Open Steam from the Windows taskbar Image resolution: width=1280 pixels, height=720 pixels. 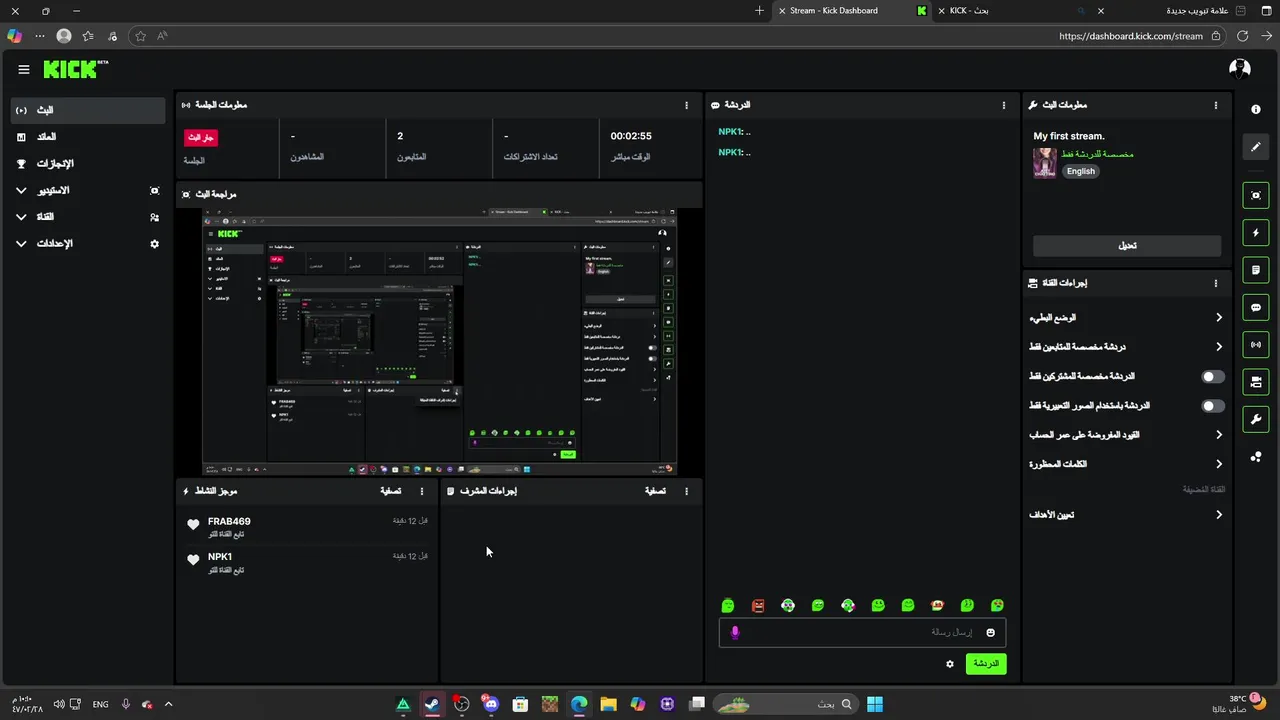pos(432,704)
